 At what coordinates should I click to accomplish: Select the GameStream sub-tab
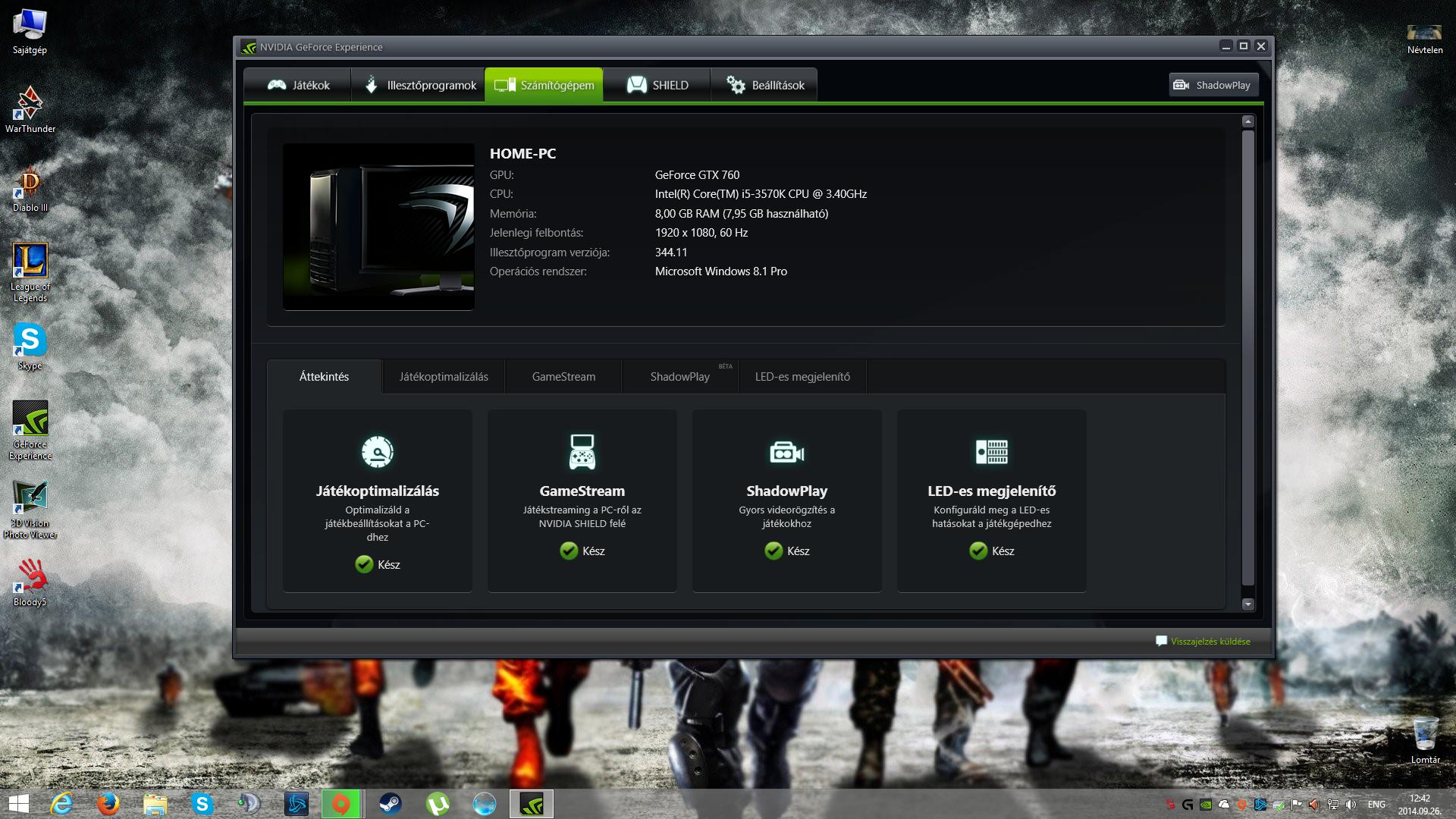[563, 377]
